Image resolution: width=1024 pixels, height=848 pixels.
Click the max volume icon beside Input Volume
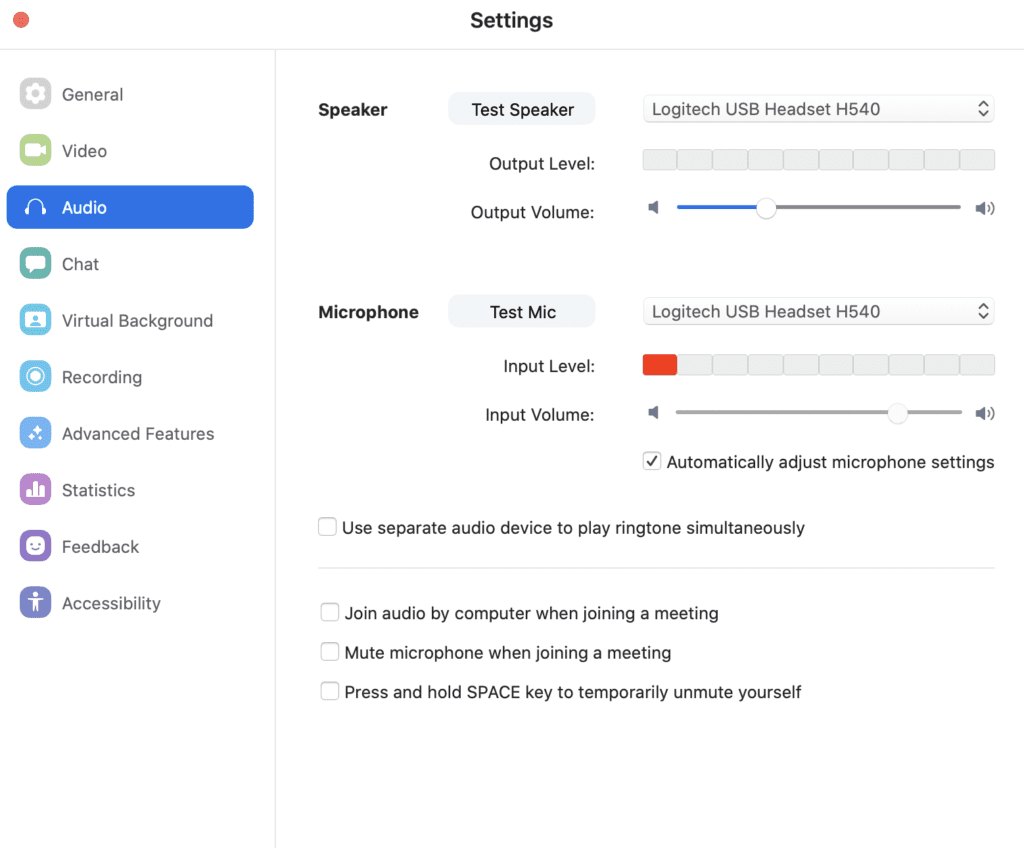[985, 413]
